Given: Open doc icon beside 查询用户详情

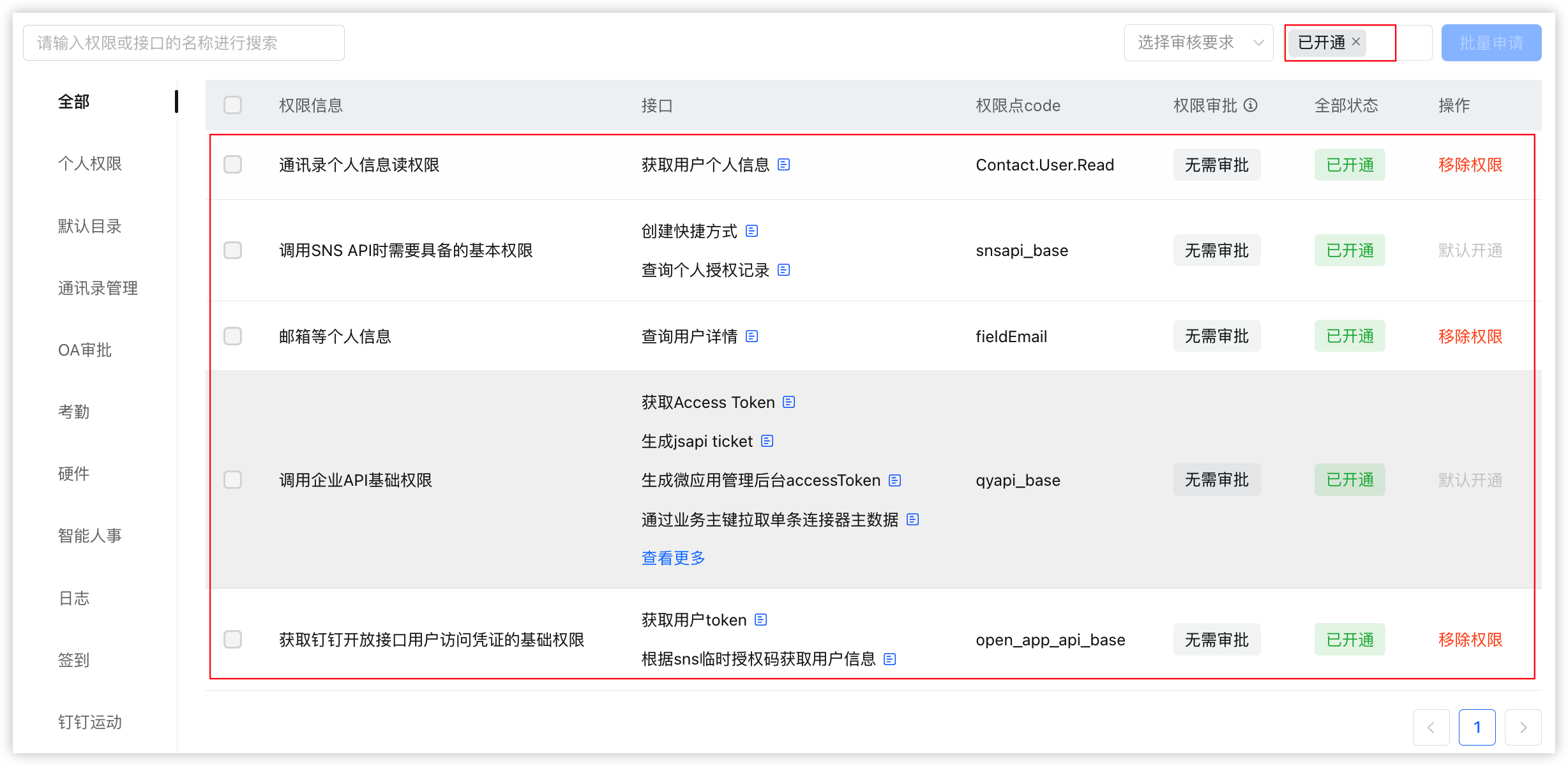Looking at the screenshot, I should pos(752,336).
